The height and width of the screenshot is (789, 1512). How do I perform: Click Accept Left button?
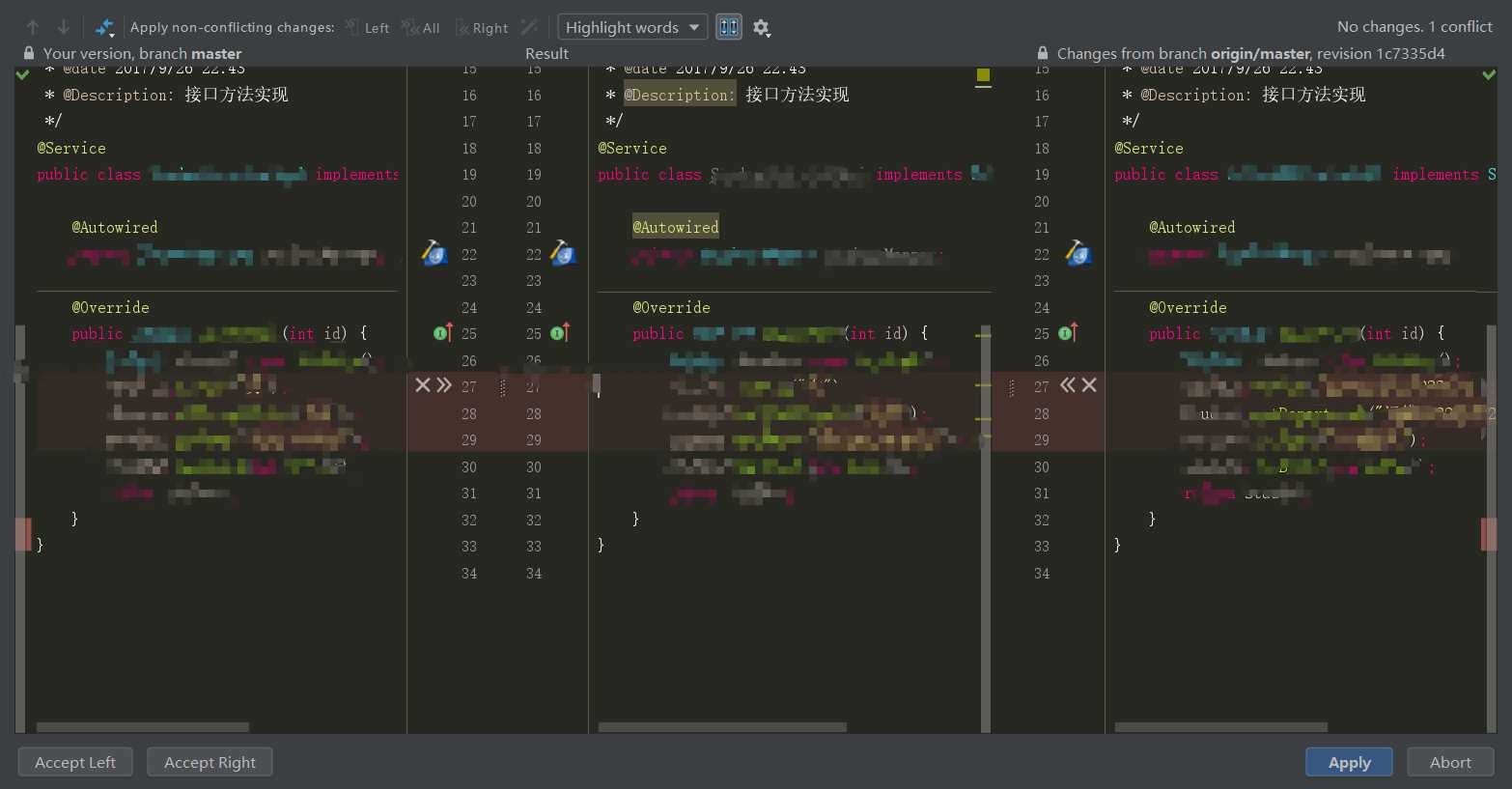[x=75, y=762]
